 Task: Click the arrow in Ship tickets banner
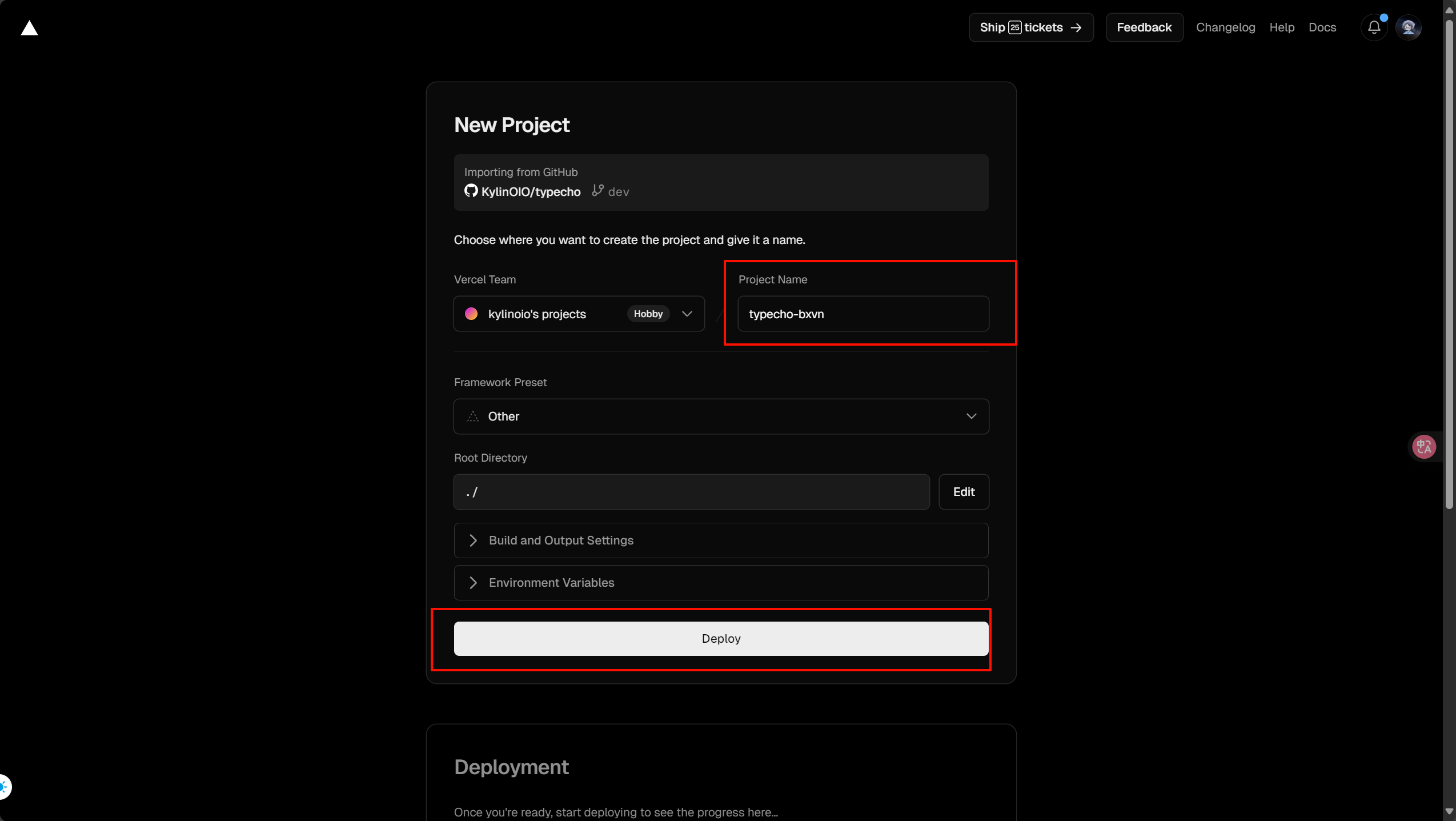[x=1076, y=27]
